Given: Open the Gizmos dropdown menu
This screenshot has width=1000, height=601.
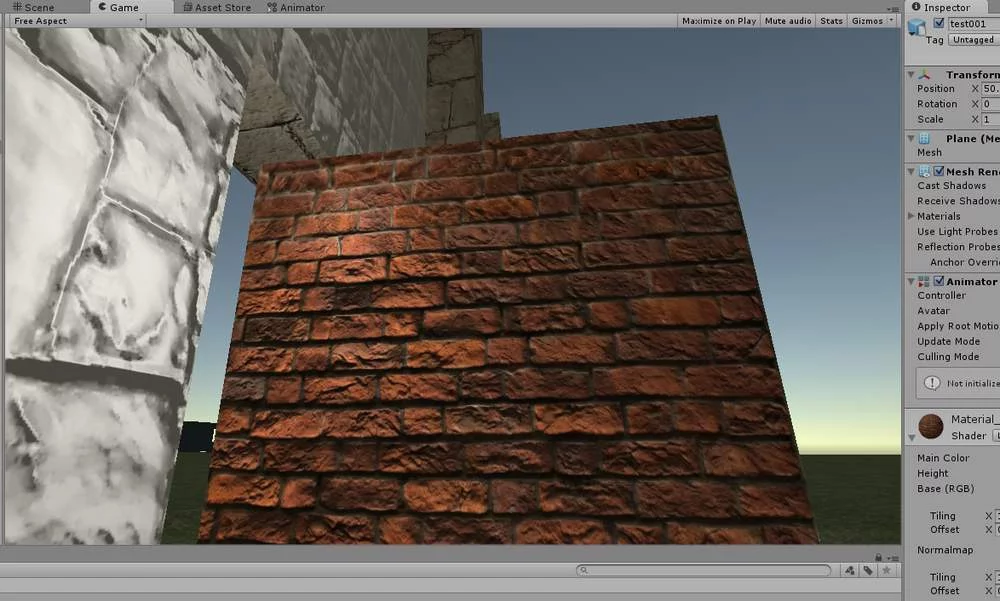Looking at the screenshot, I should [x=870, y=20].
